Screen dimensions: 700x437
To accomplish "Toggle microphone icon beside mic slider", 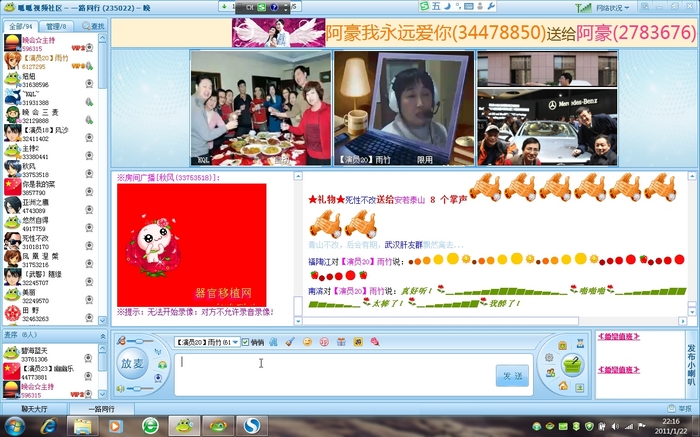I will point(121,341).
